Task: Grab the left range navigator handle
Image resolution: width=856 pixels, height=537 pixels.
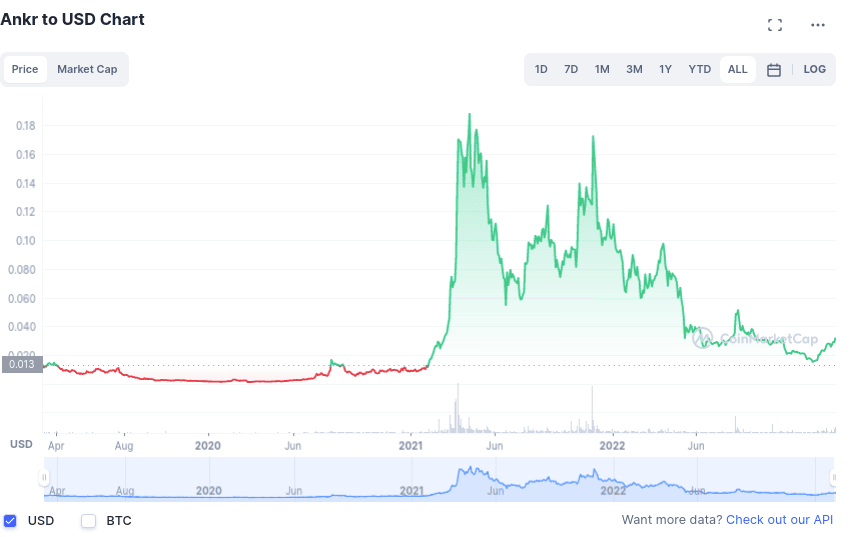Action: 44,478
